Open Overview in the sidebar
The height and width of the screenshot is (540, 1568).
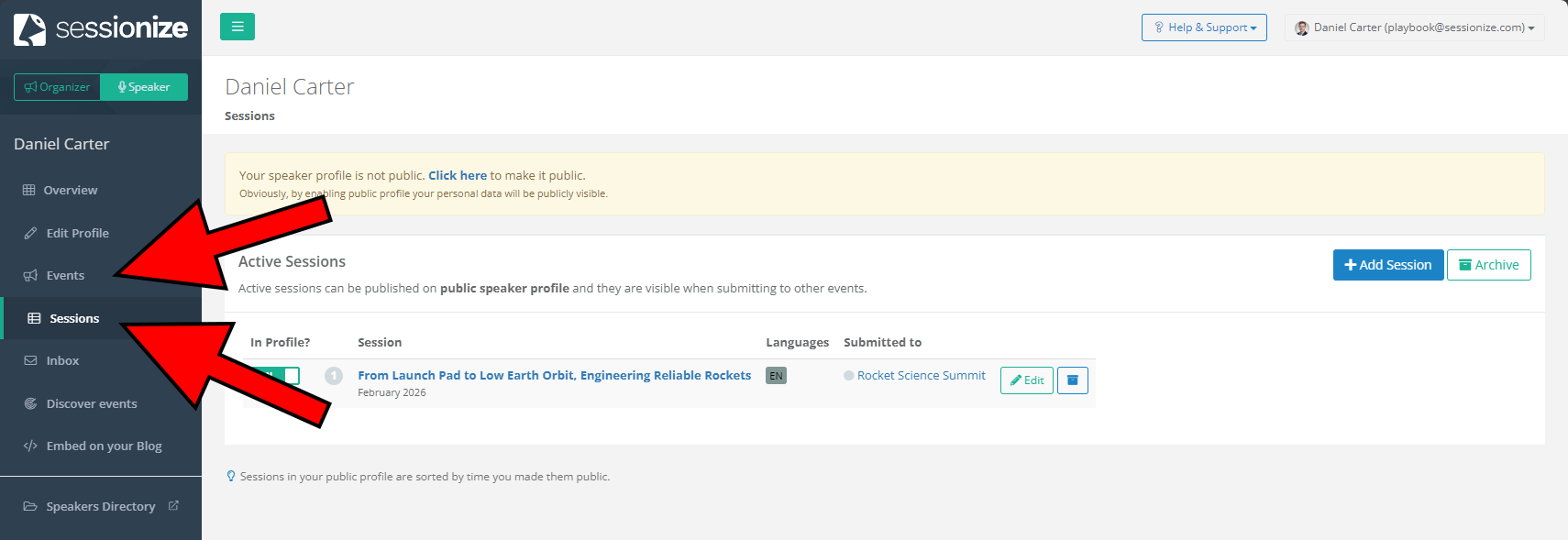pyautogui.click(x=70, y=191)
